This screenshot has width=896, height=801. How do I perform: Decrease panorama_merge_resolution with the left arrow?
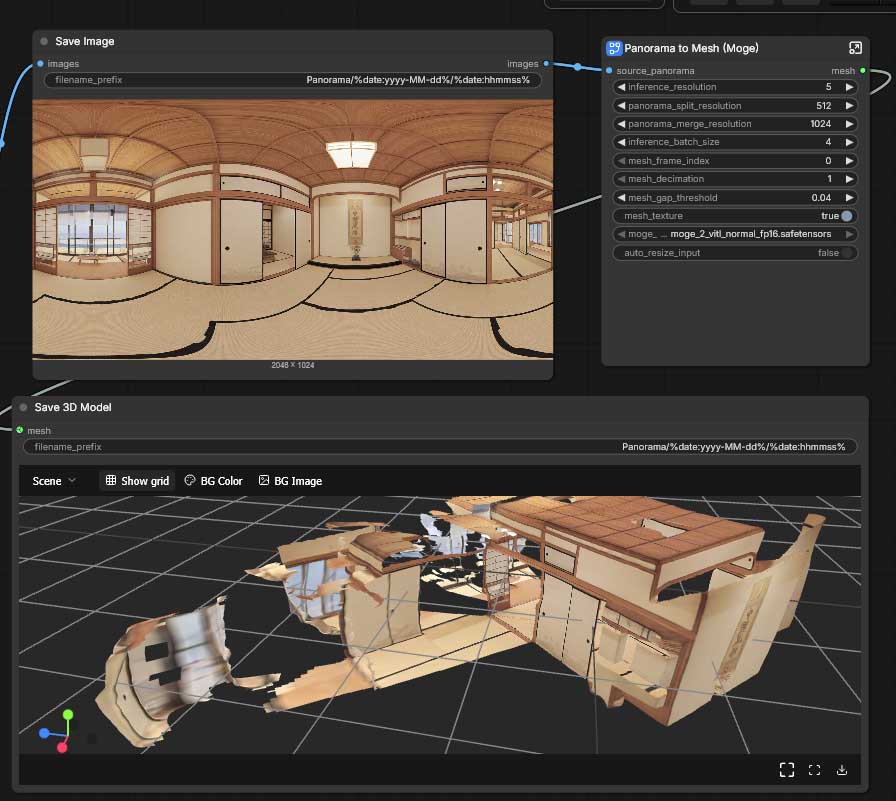(x=621, y=124)
